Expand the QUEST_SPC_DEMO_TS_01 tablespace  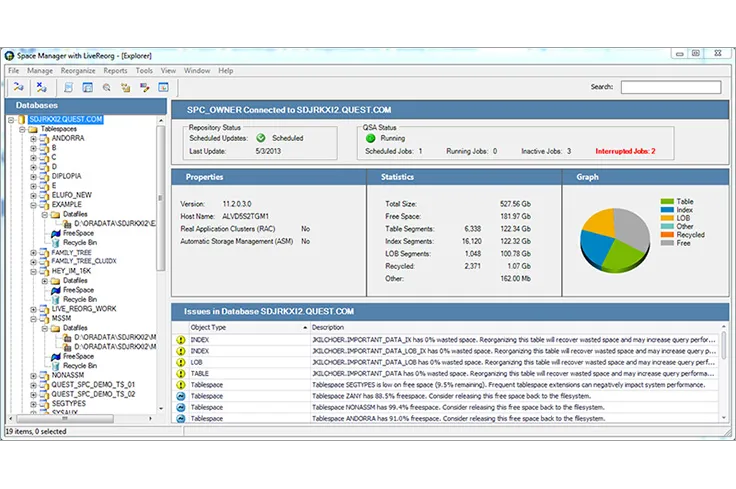(33, 384)
